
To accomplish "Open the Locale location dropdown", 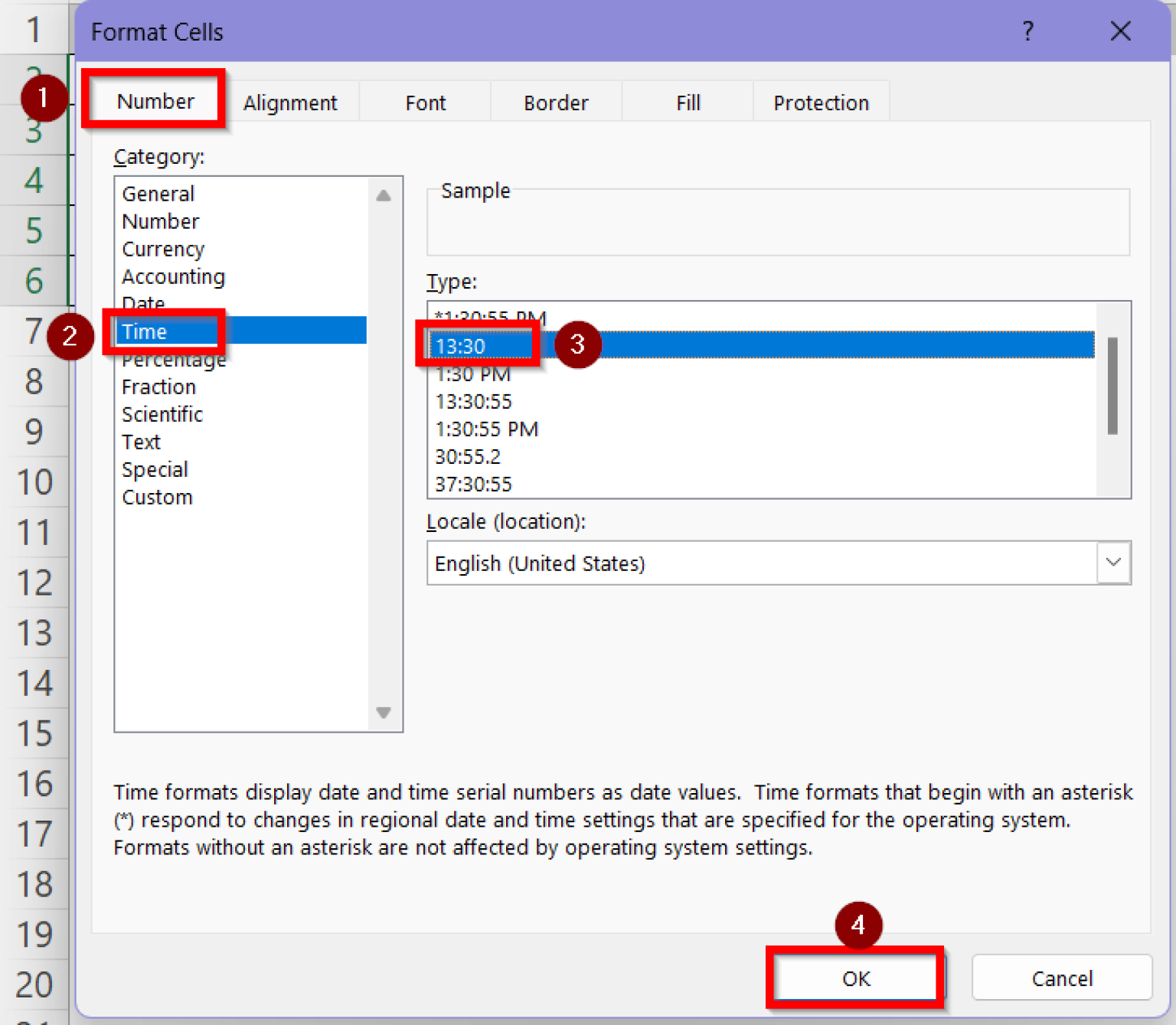I will point(1113,563).
